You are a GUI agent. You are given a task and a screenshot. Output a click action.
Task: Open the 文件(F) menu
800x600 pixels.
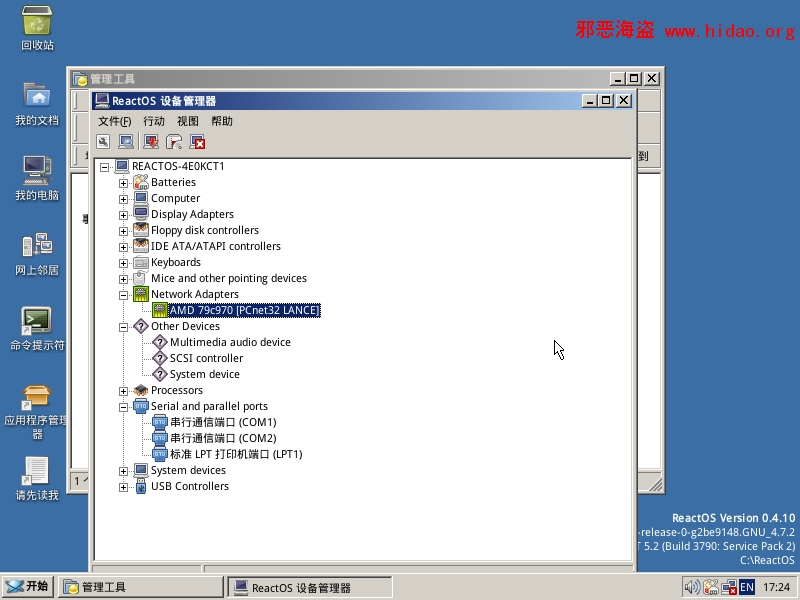(114, 121)
